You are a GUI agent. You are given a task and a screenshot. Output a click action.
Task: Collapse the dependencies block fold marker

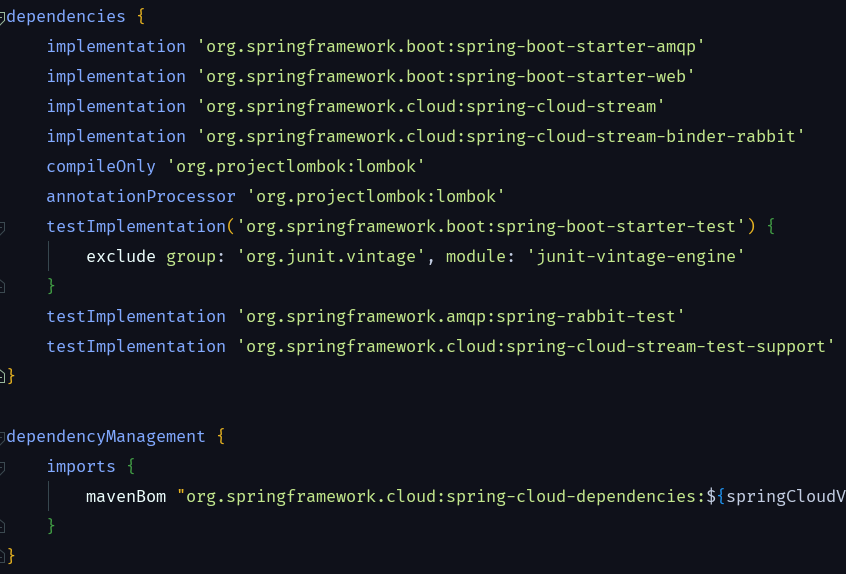[2, 17]
